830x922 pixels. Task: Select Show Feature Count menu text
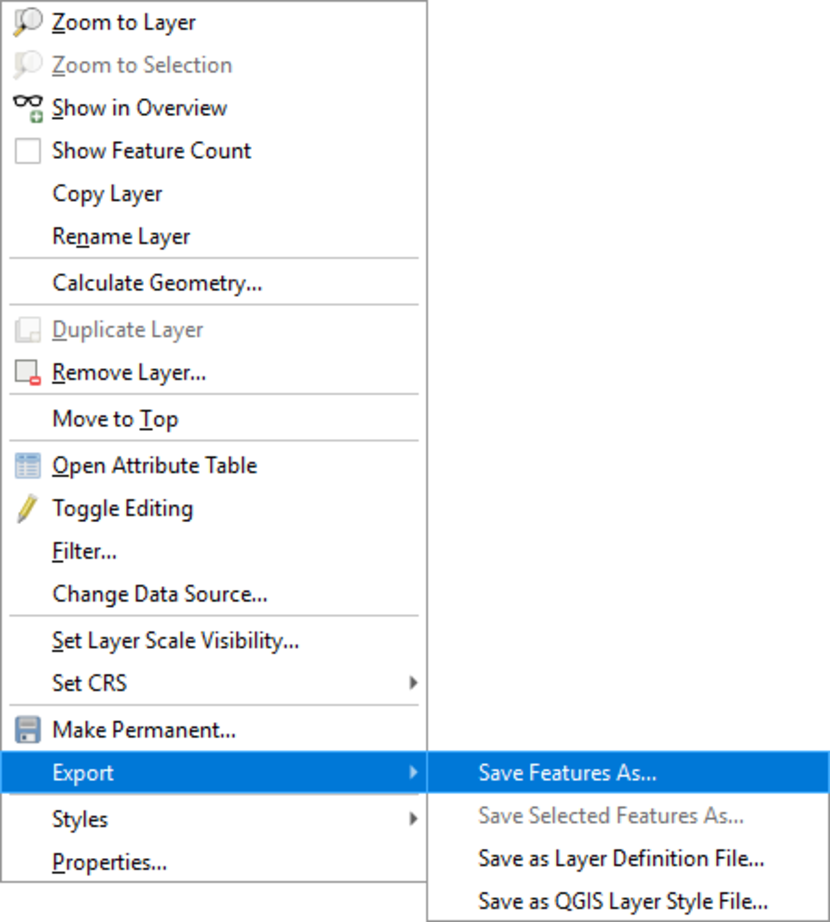click(152, 151)
